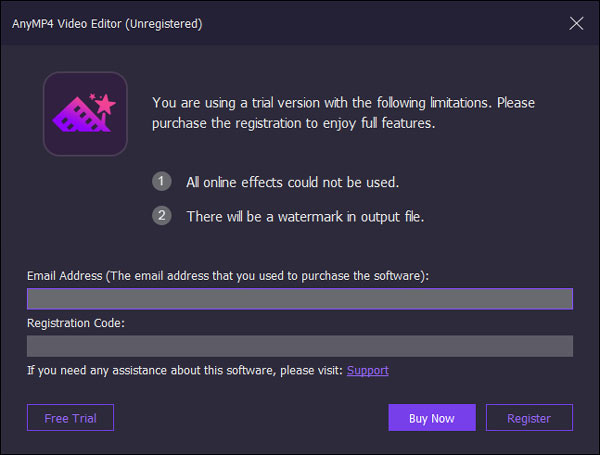Click the 'You are using a trial version' line
Screen dimensions: 600x455
[343, 102]
